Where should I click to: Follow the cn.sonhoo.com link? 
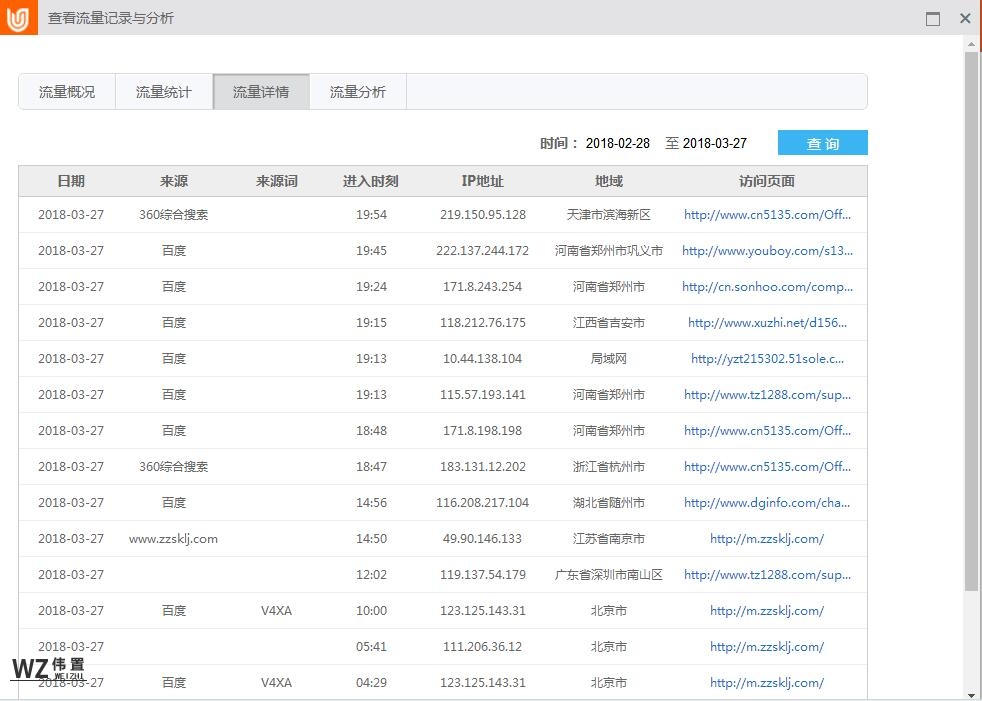[x=767, y=286]
